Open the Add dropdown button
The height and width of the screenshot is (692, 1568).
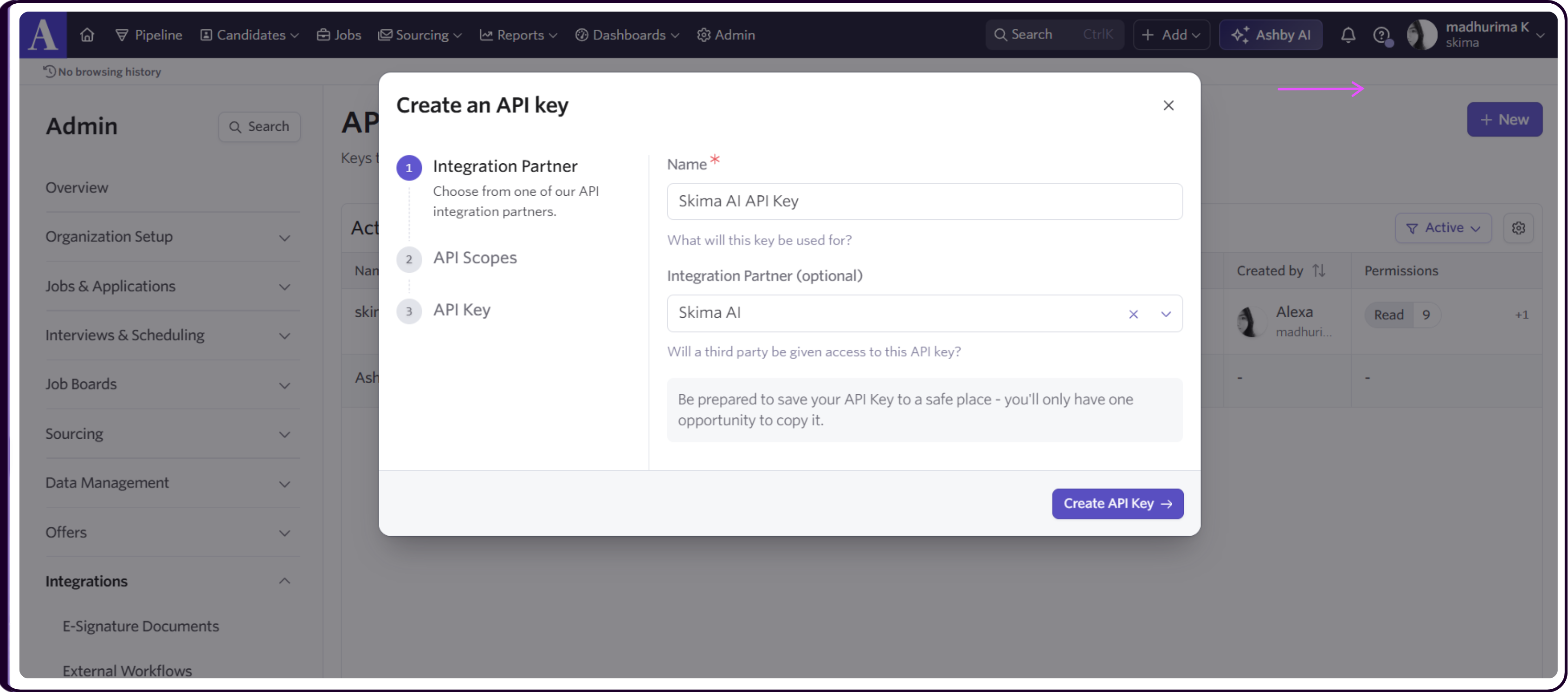pyautogui.click(x=1171, y=35)
